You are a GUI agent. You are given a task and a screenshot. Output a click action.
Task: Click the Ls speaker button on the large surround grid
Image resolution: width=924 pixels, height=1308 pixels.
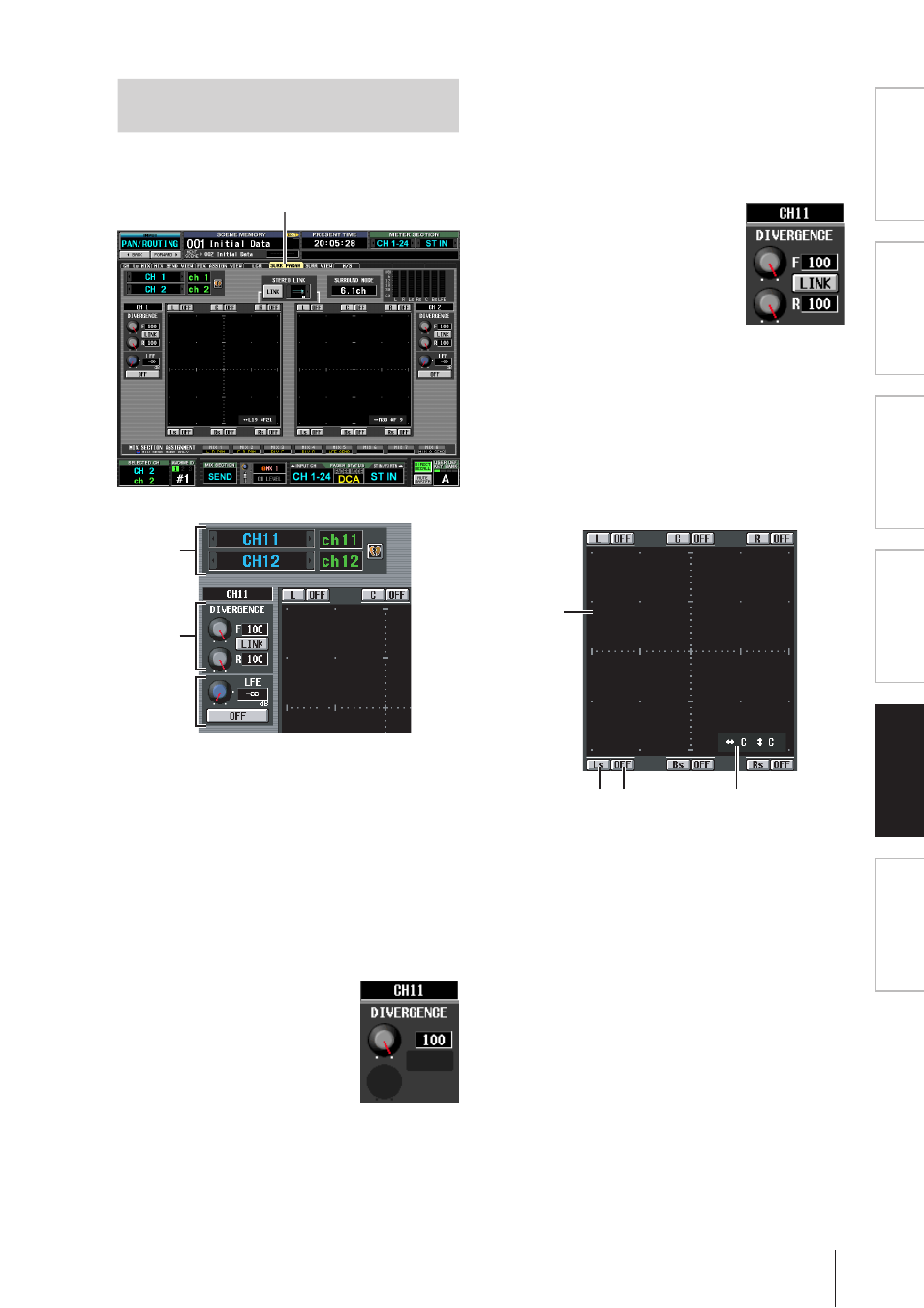599,764
